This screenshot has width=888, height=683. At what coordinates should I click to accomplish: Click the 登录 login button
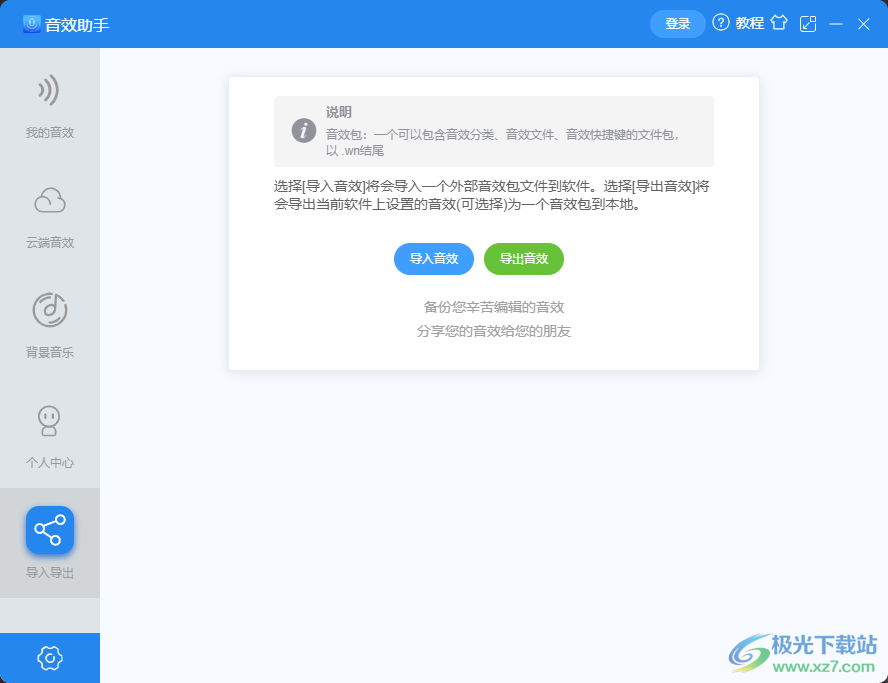677,23
